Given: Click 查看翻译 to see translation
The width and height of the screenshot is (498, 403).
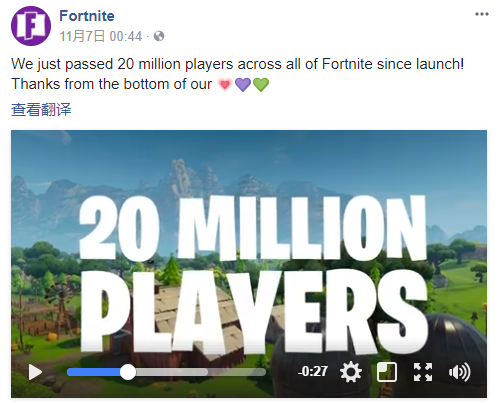Looking at the screenshot, I should tap(41, 109).
